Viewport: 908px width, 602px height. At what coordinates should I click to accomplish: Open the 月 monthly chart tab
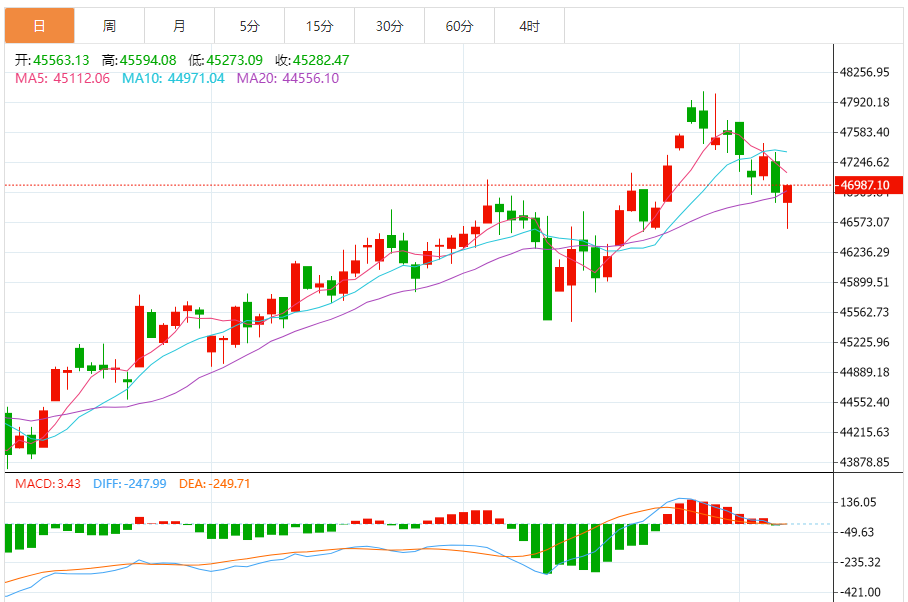point(179,25)
